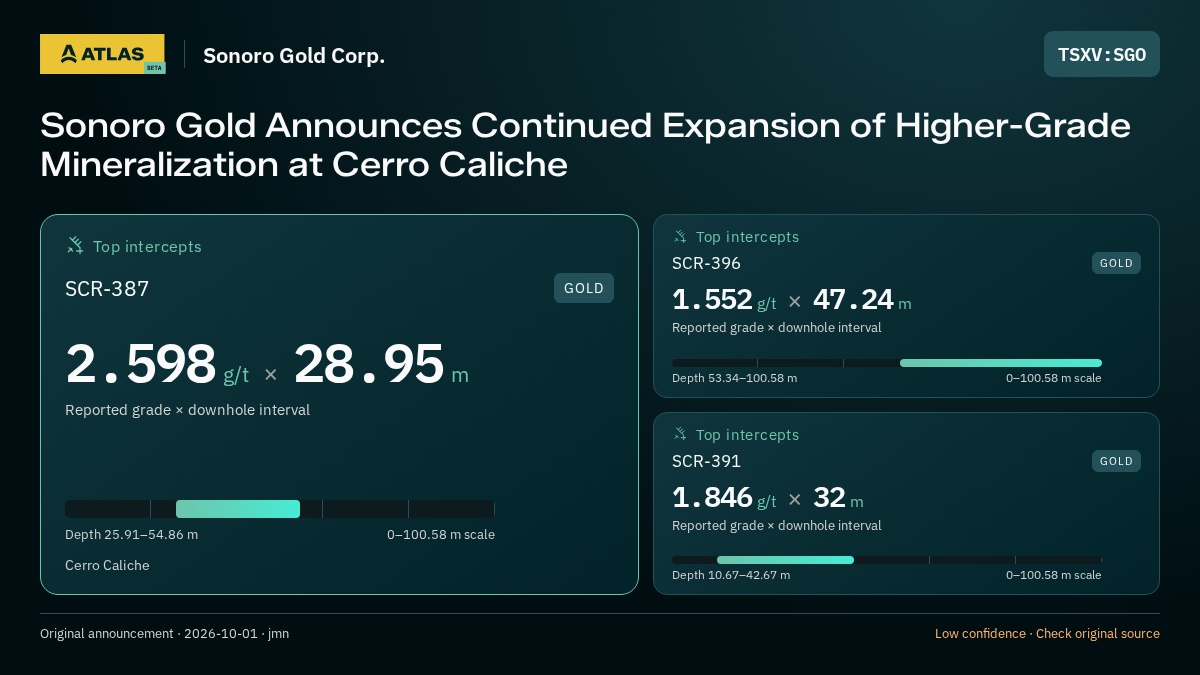Click the ATLAS logo

pos(102,54)
